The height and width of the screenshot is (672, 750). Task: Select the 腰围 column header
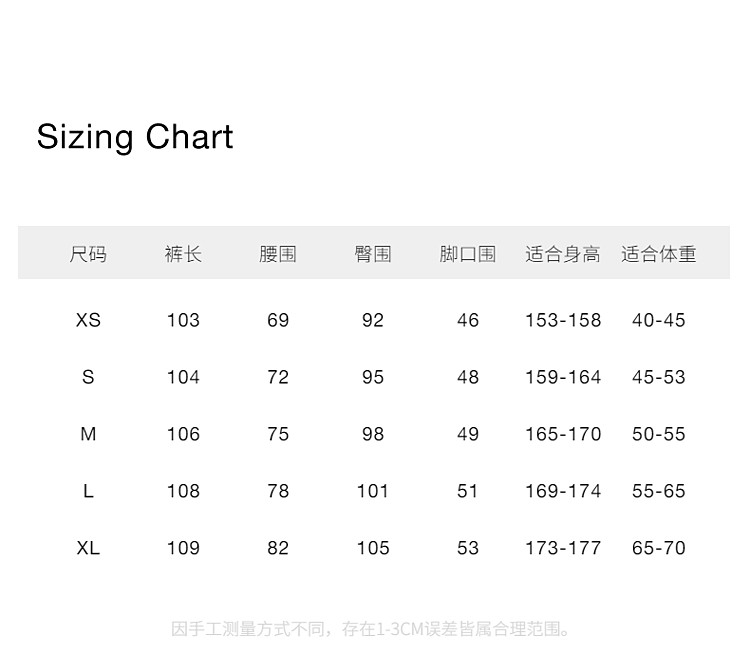point(278,254)
